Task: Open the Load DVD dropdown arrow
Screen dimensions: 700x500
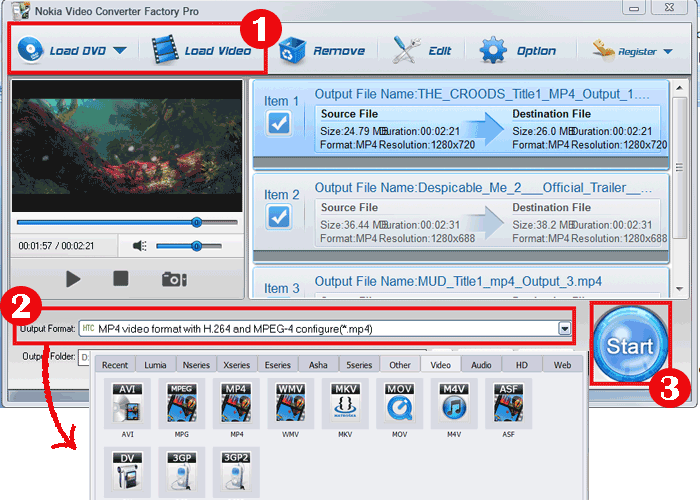Action: pyautogui.click(x=120, y=50)
